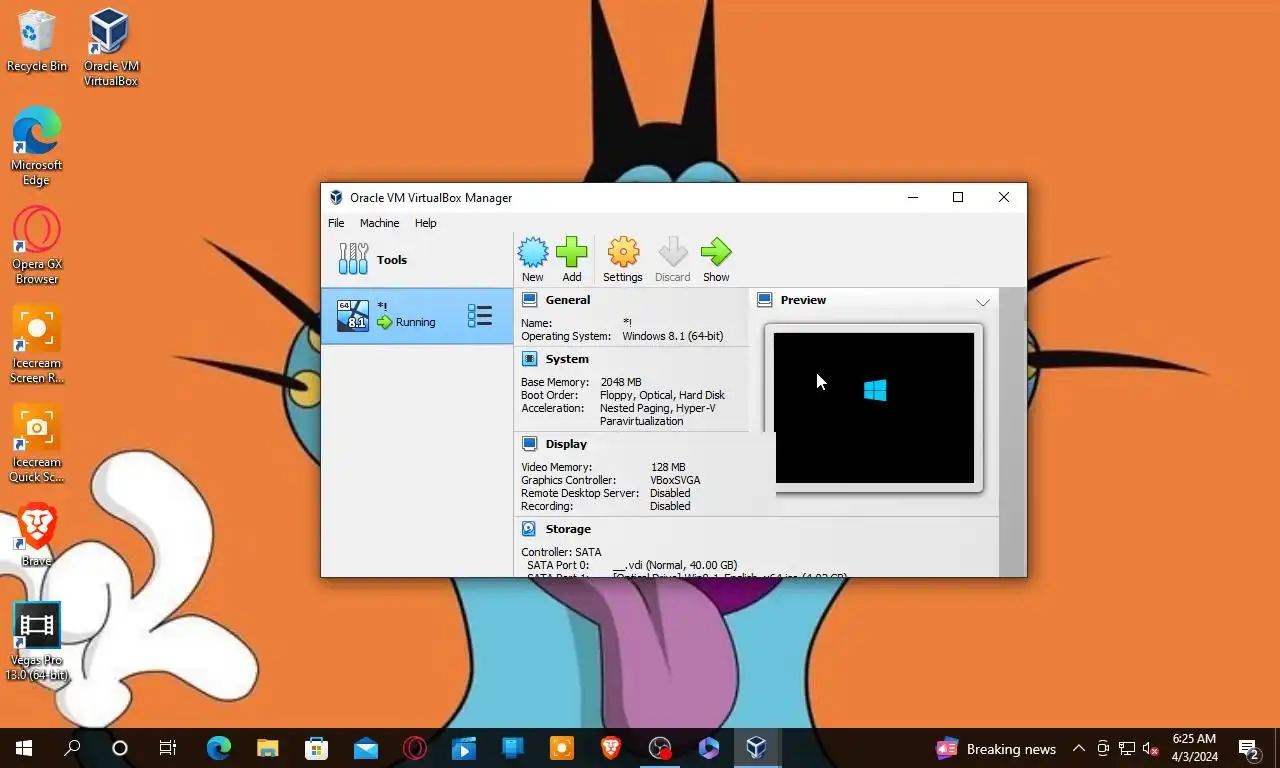Click the 'VBoxSVGA' graphics controller value

pos(675,480)
